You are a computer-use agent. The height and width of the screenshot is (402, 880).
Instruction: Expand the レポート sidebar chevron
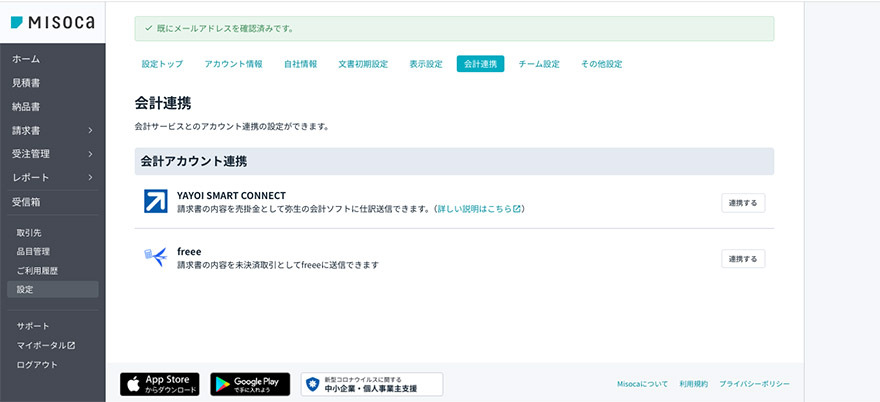pos(90,178)
